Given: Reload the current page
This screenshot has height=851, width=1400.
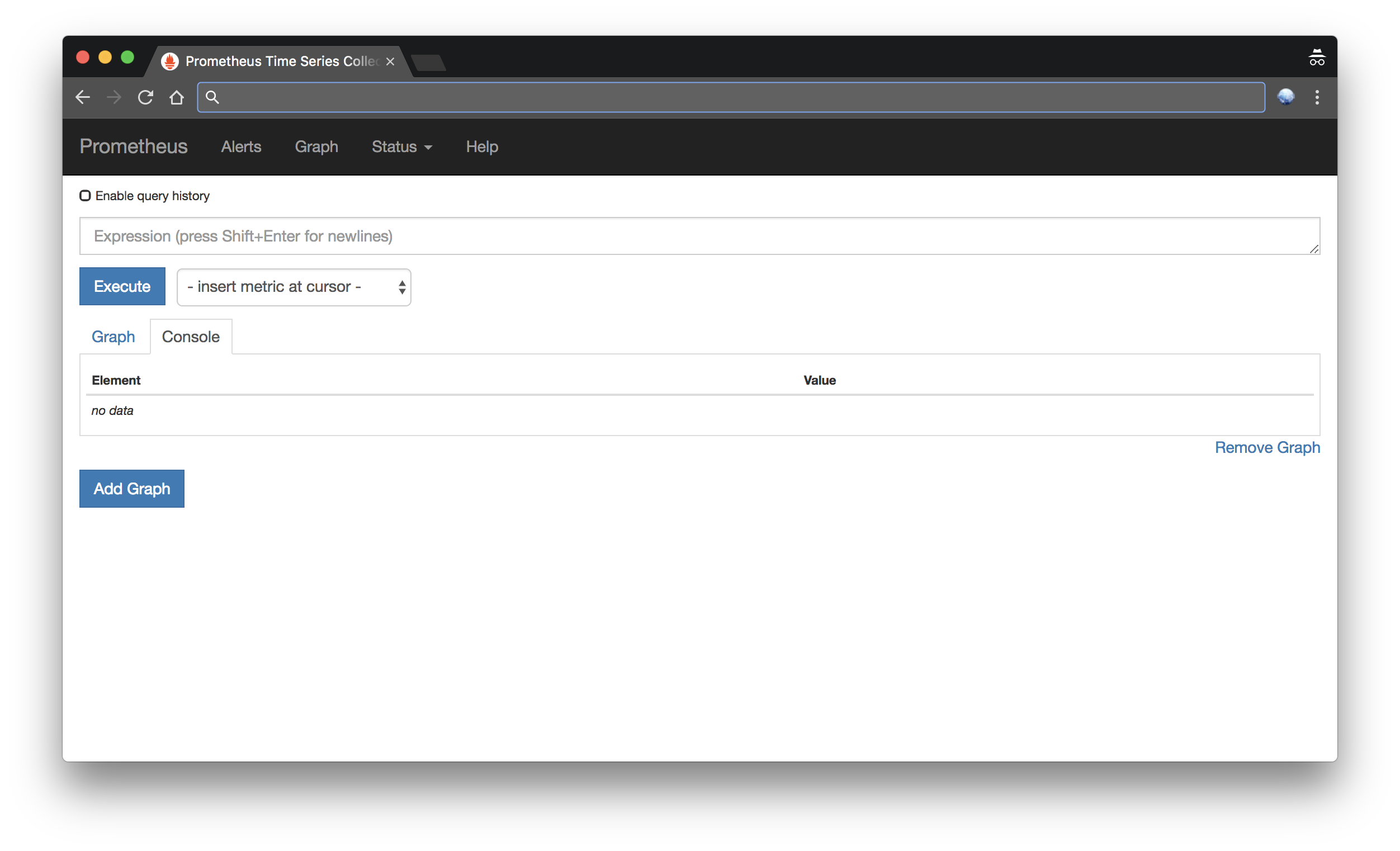Looking at the screenshot, I should [145, 97].
